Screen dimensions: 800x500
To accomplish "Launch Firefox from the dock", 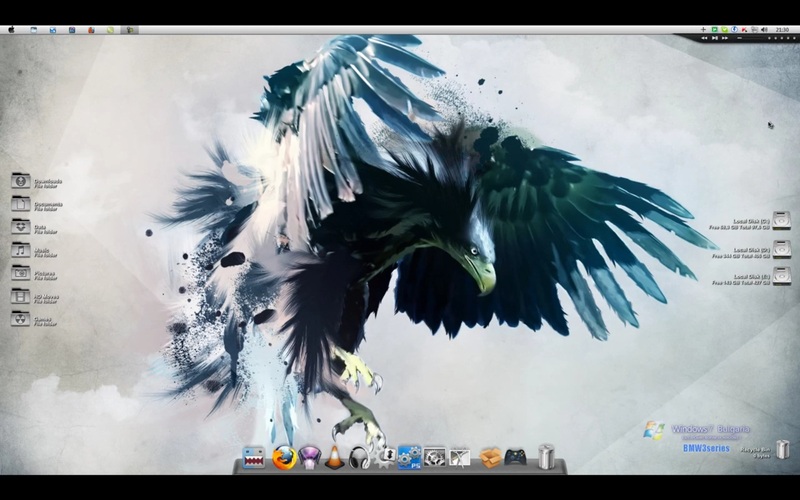I will point(284,457).
